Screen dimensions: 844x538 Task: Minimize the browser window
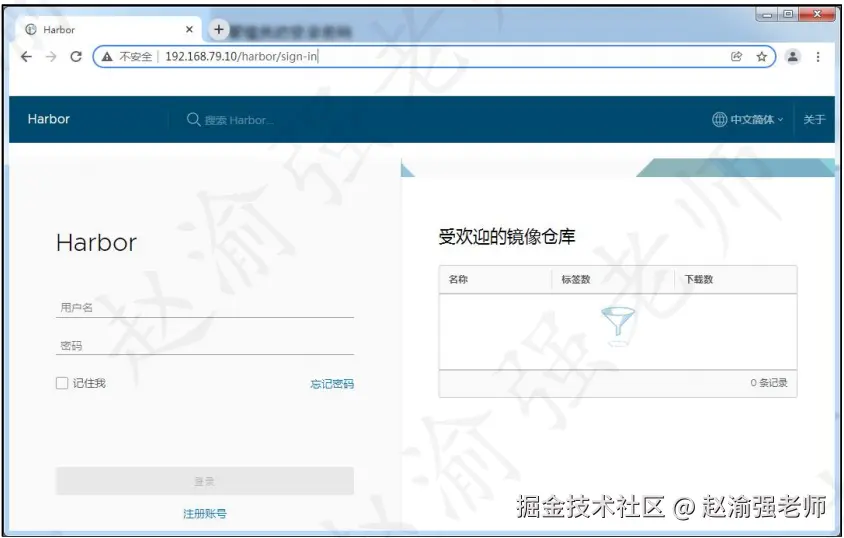click(766, 15)
